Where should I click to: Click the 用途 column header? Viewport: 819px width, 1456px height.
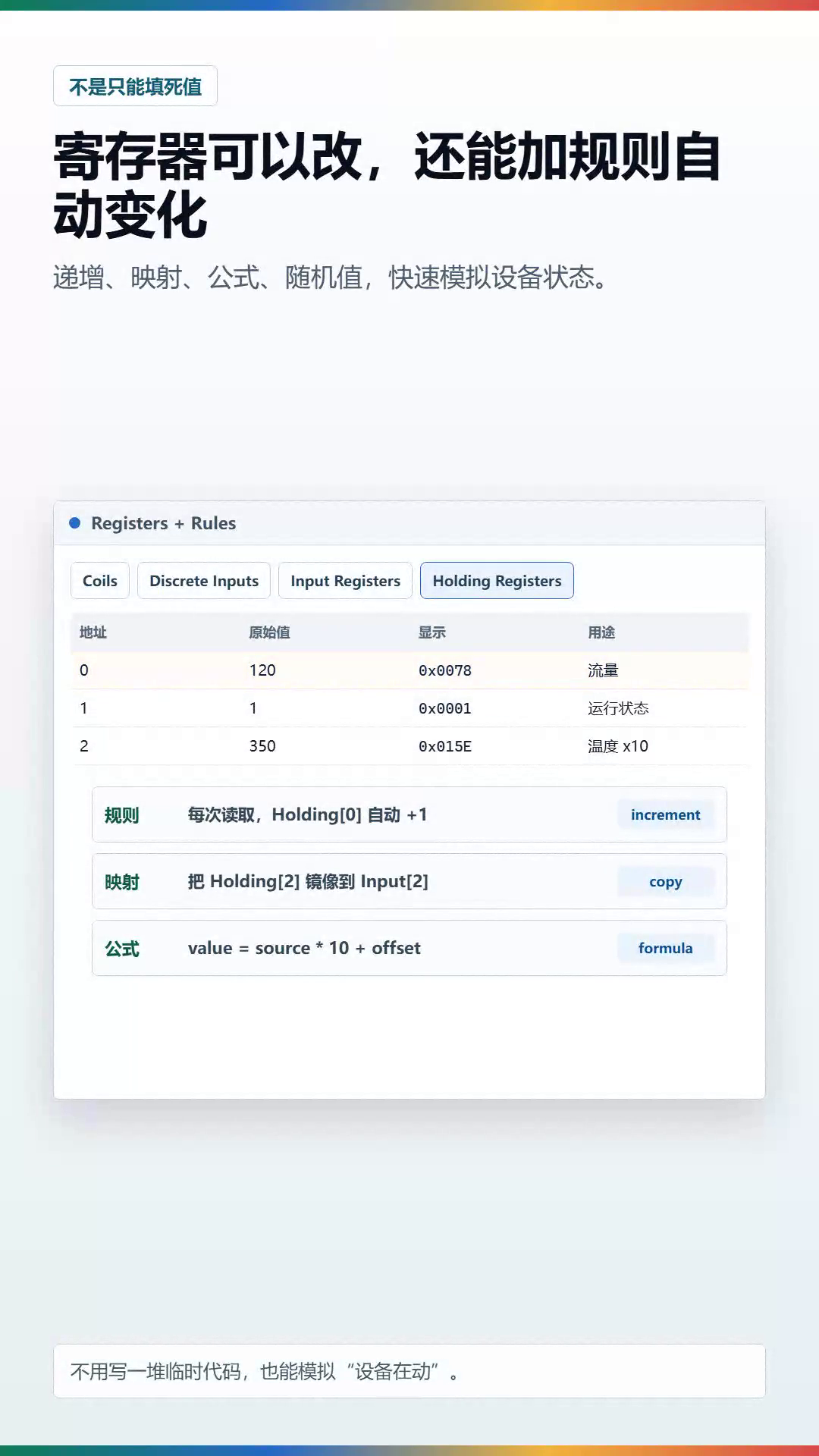(x=601, y=632)
